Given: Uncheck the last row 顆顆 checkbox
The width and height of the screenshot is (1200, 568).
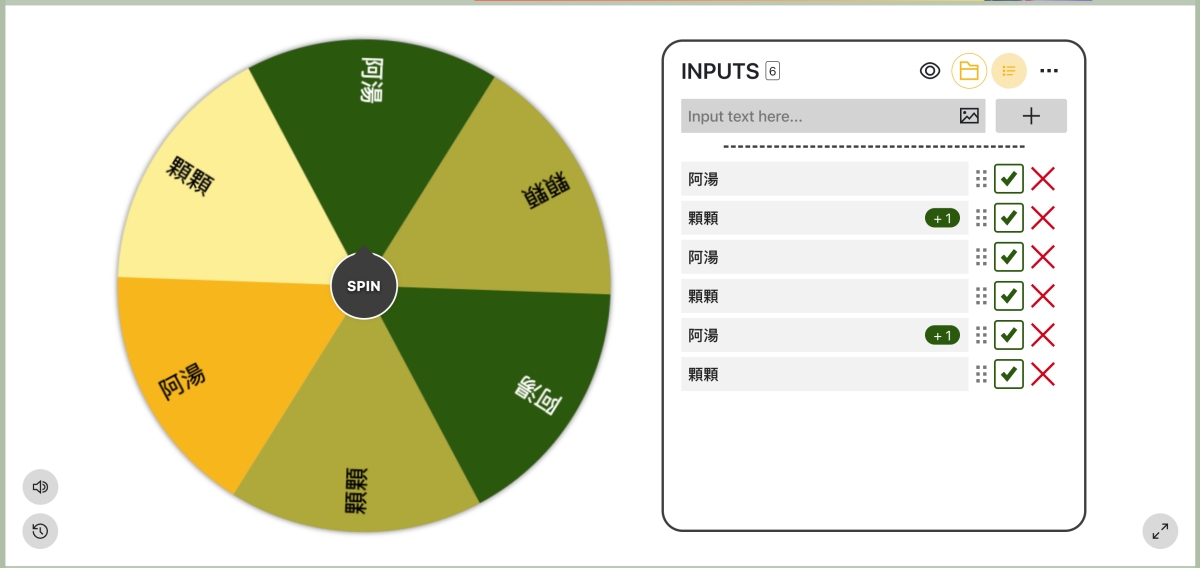Looking at the screenshot, I should (1008, 374).
